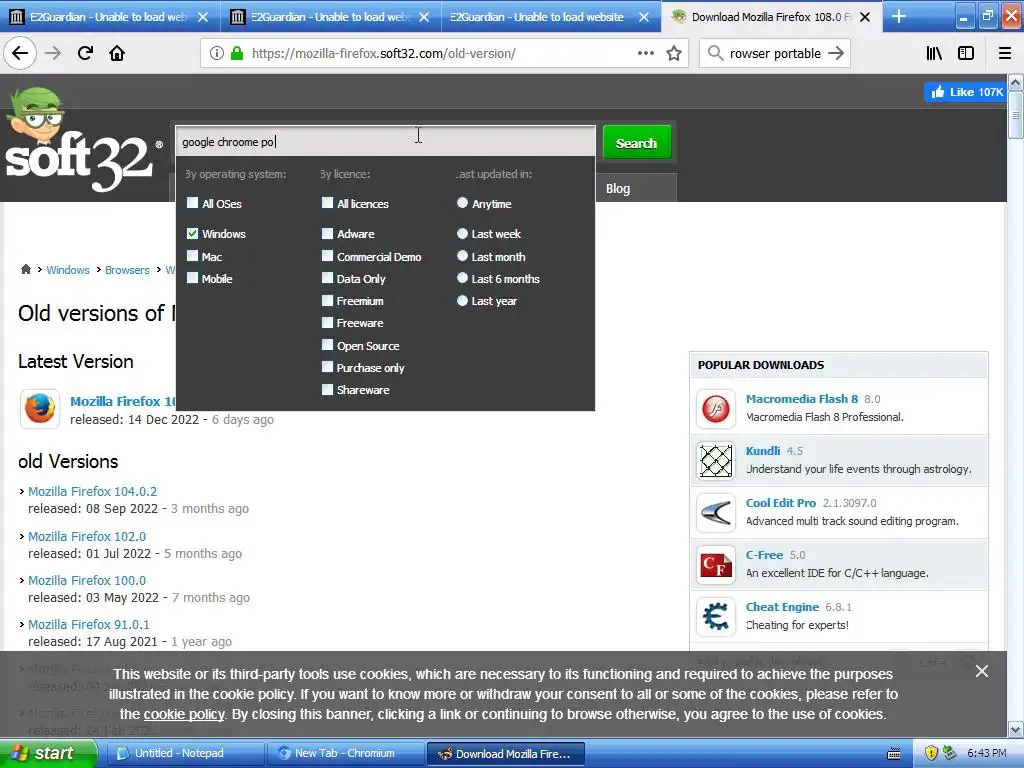Click the green Search button
Image resolution: width=1024 pixels, height=768 pixels.
point(636,142)
